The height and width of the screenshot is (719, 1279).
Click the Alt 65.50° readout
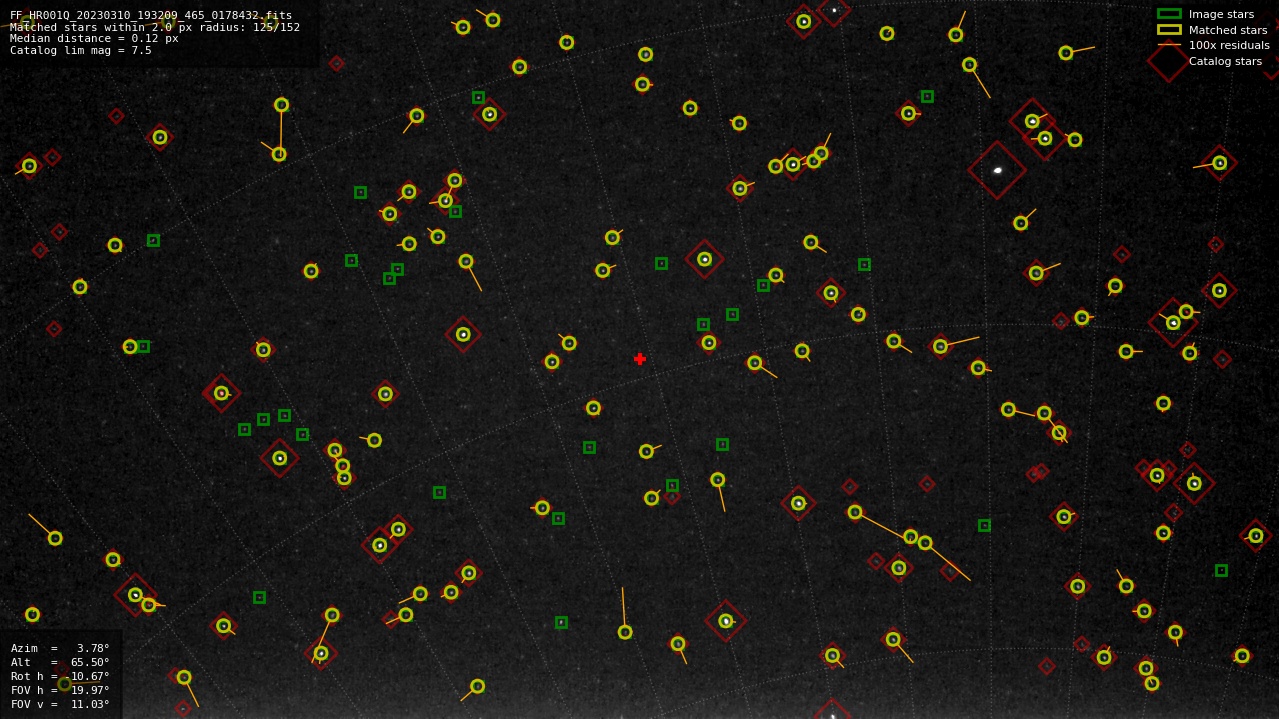(60, 662)
